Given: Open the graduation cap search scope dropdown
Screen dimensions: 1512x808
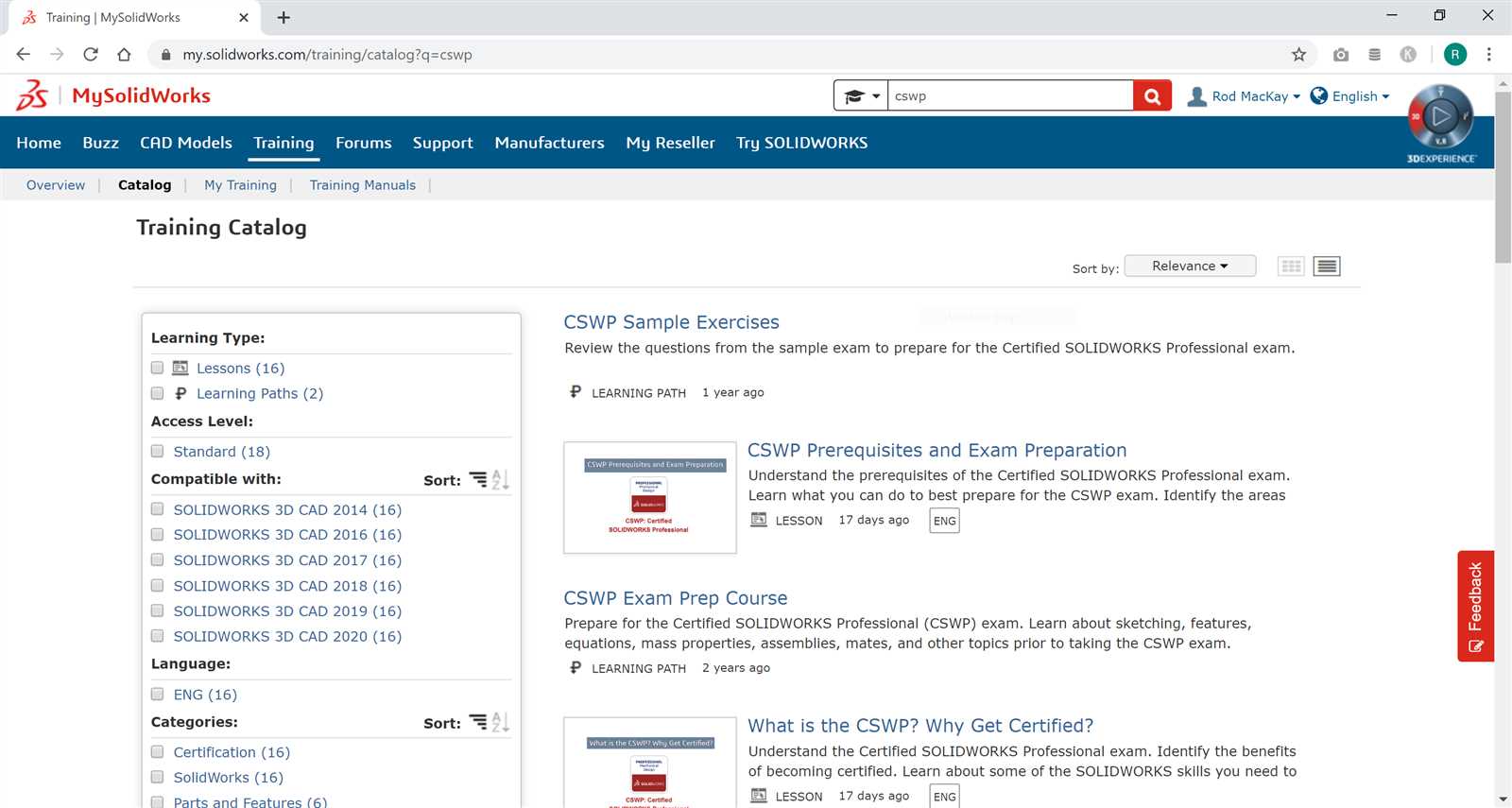Looking at the screenshot, I should (x=861, y=95).
